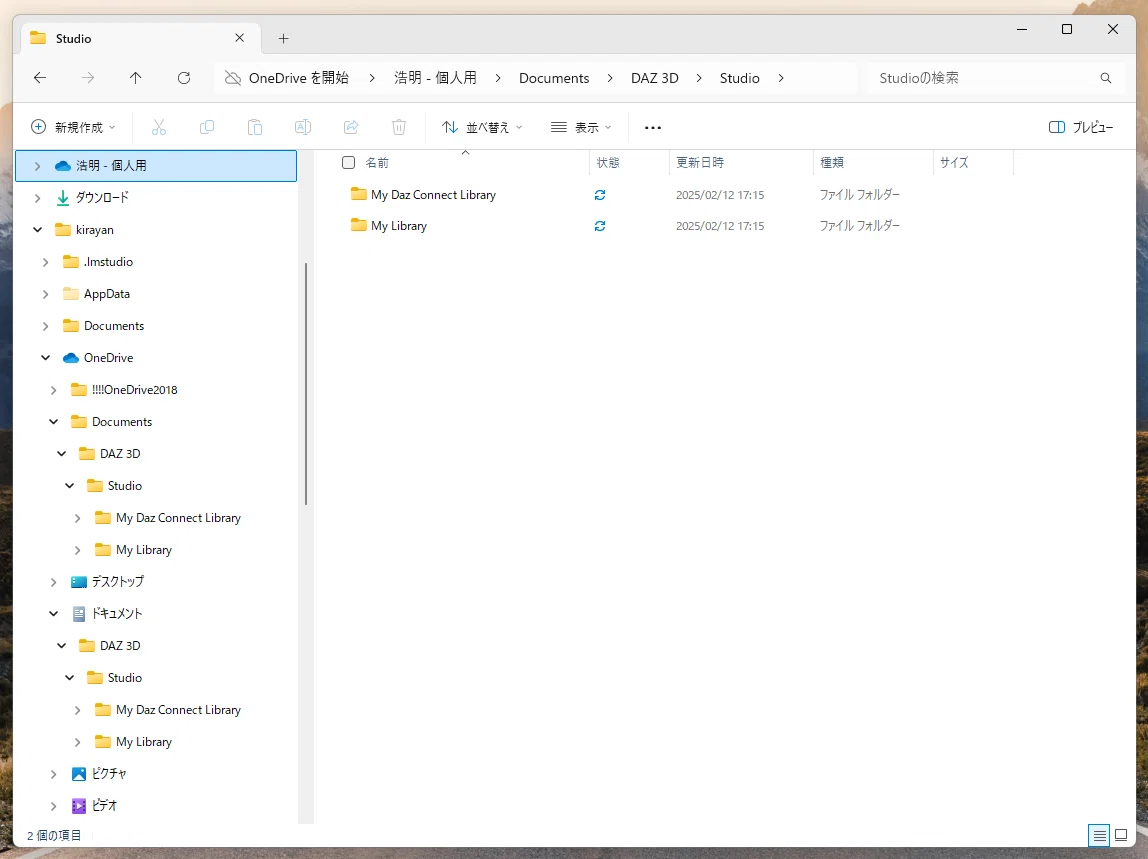Image resolution: width=1148 pixels, height=859 pixels.
Task: Toggle the select-all checkbox in header
Action: 348,163
